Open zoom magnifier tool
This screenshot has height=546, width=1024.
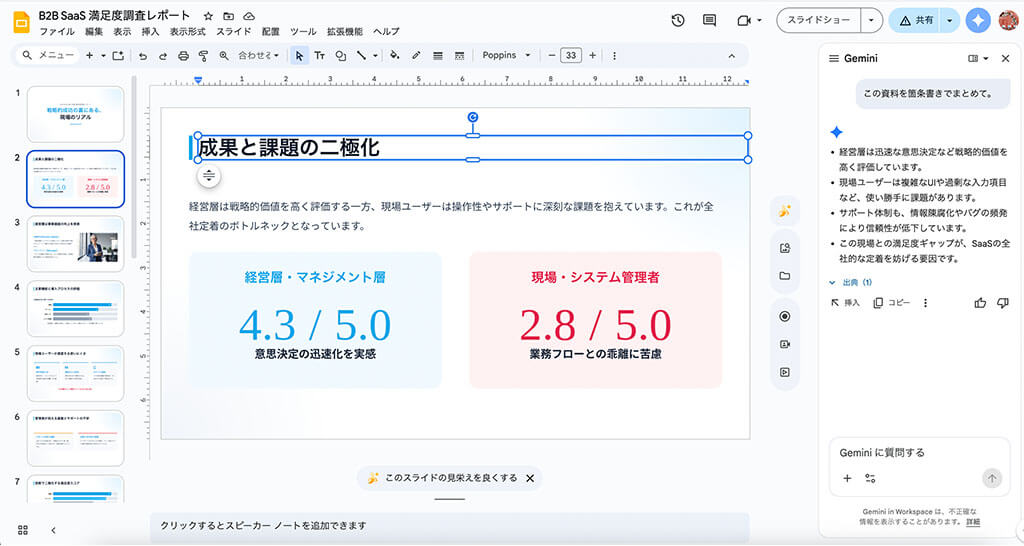coord(224,56)
